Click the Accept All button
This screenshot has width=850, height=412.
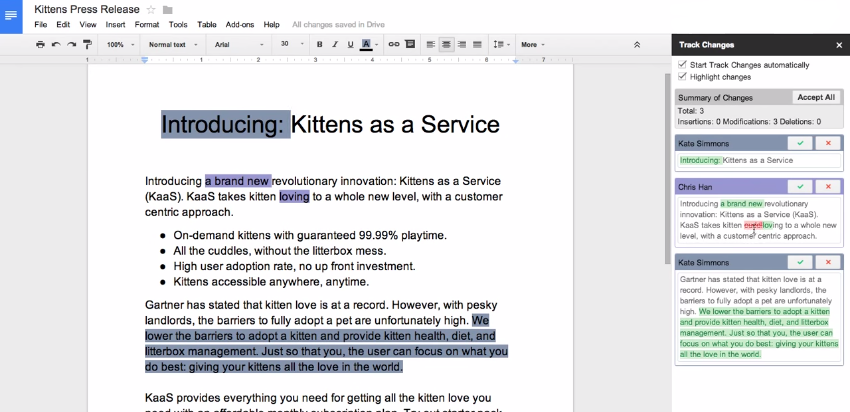pos(815,97)
